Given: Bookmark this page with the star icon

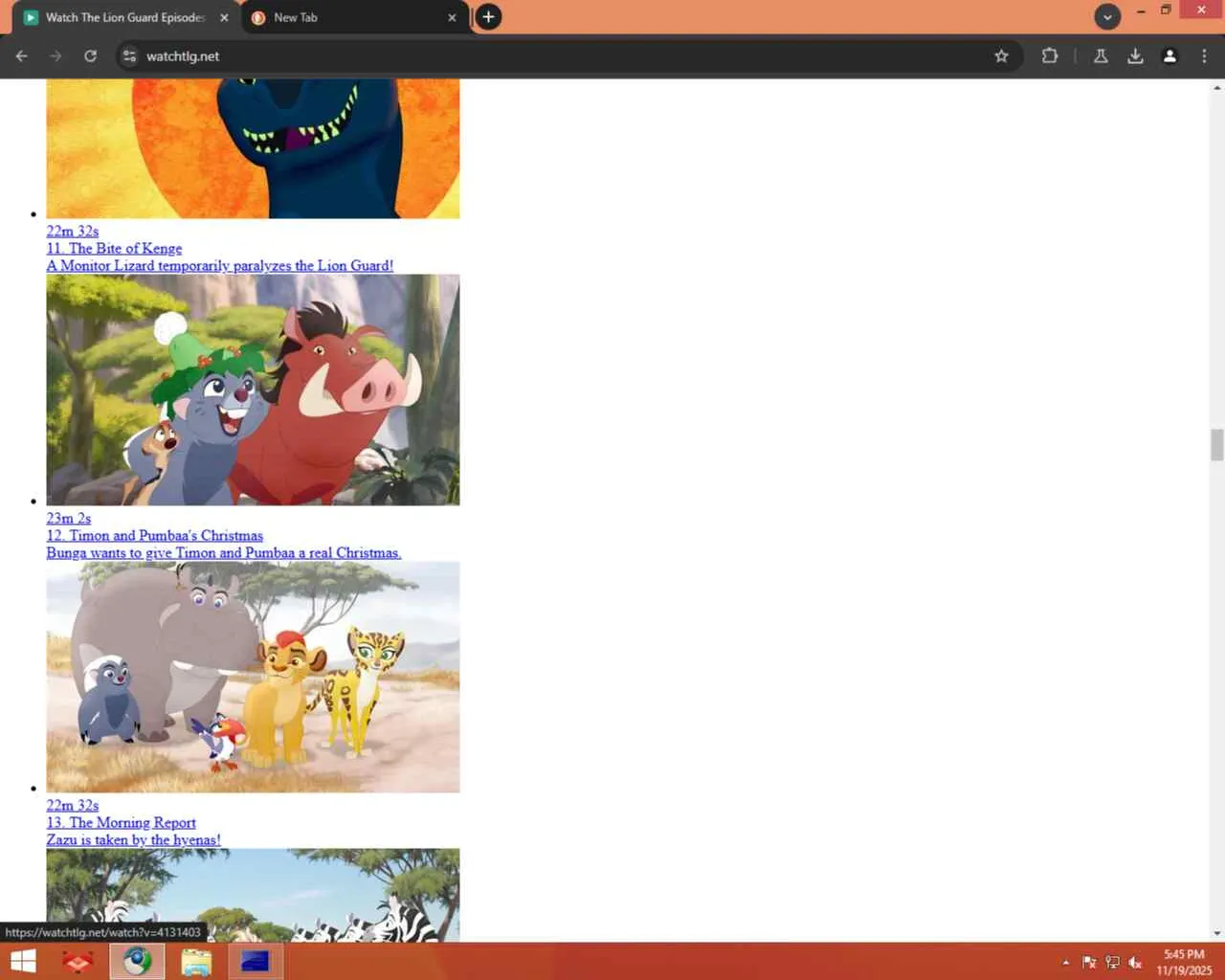Looking at the screenshot, I should (1001, 56).
